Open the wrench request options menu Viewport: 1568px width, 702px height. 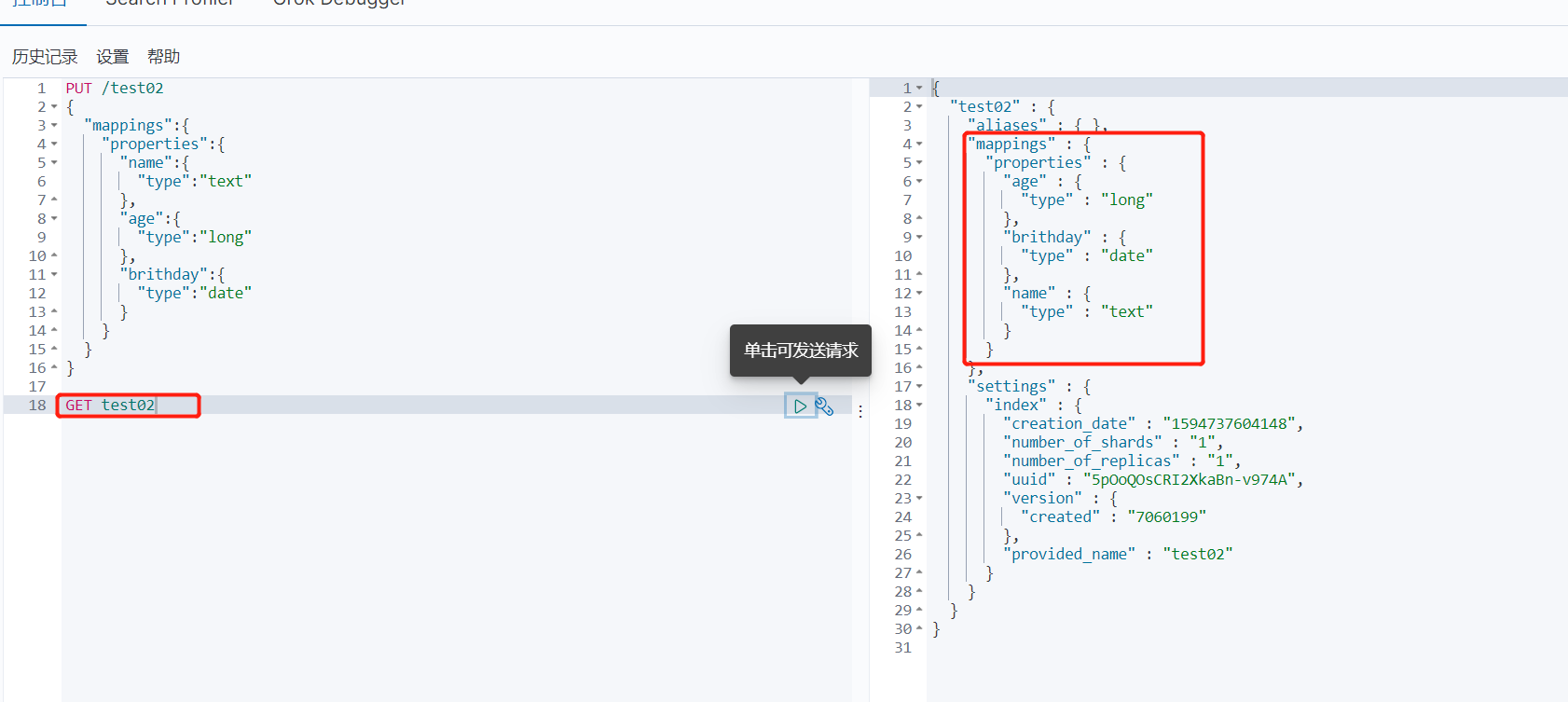click(824, 406)
